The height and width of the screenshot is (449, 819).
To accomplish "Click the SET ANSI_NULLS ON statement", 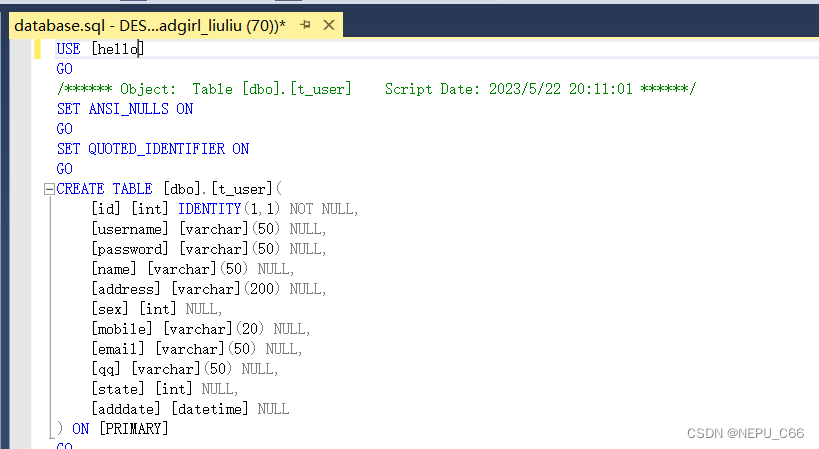I will tap(125, 109).
